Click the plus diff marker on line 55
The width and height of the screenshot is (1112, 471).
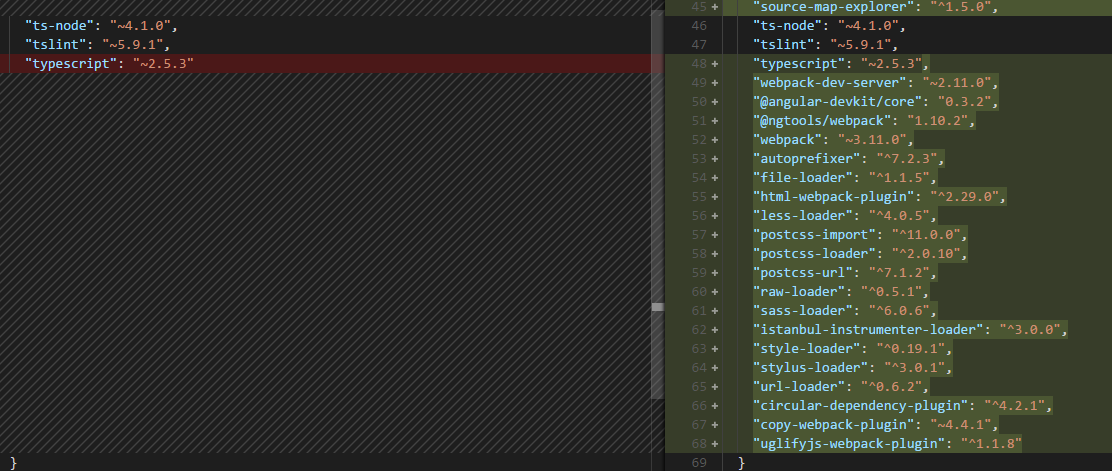pos(715,197)
